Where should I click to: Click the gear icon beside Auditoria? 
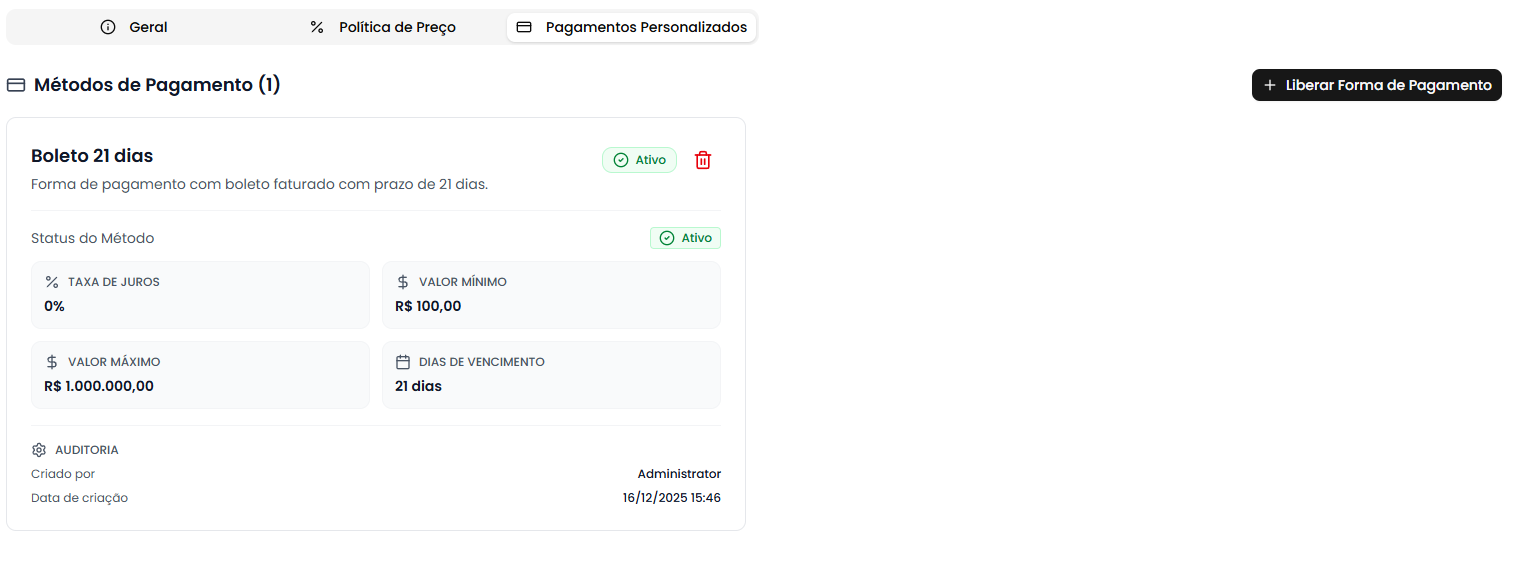(39, 450)
